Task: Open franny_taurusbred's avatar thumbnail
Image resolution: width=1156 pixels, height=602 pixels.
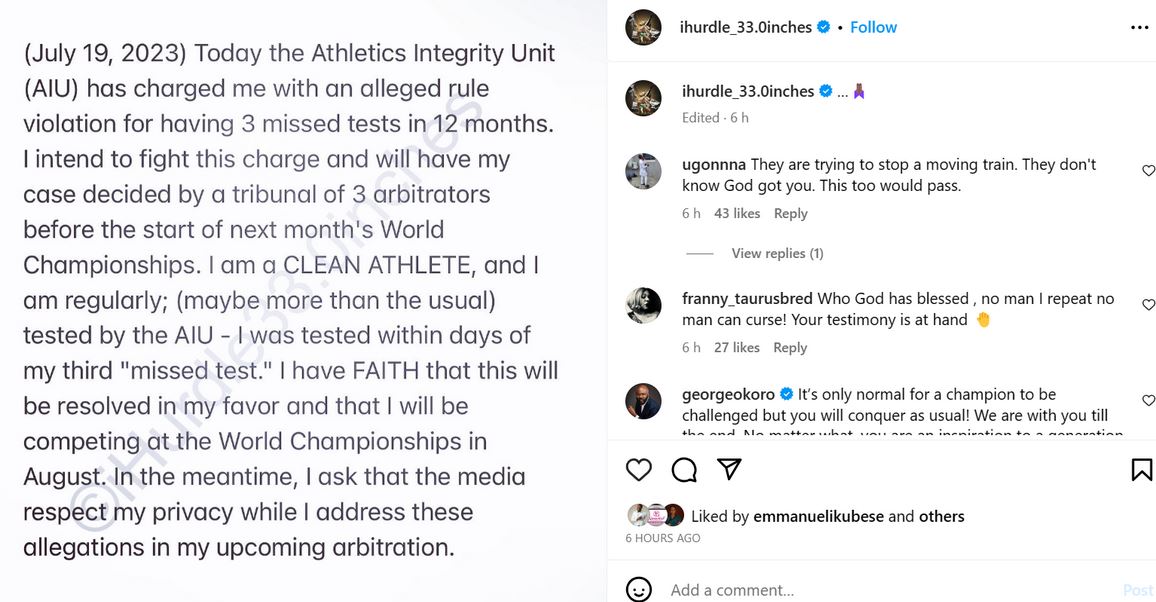Action: pos(643,305)
